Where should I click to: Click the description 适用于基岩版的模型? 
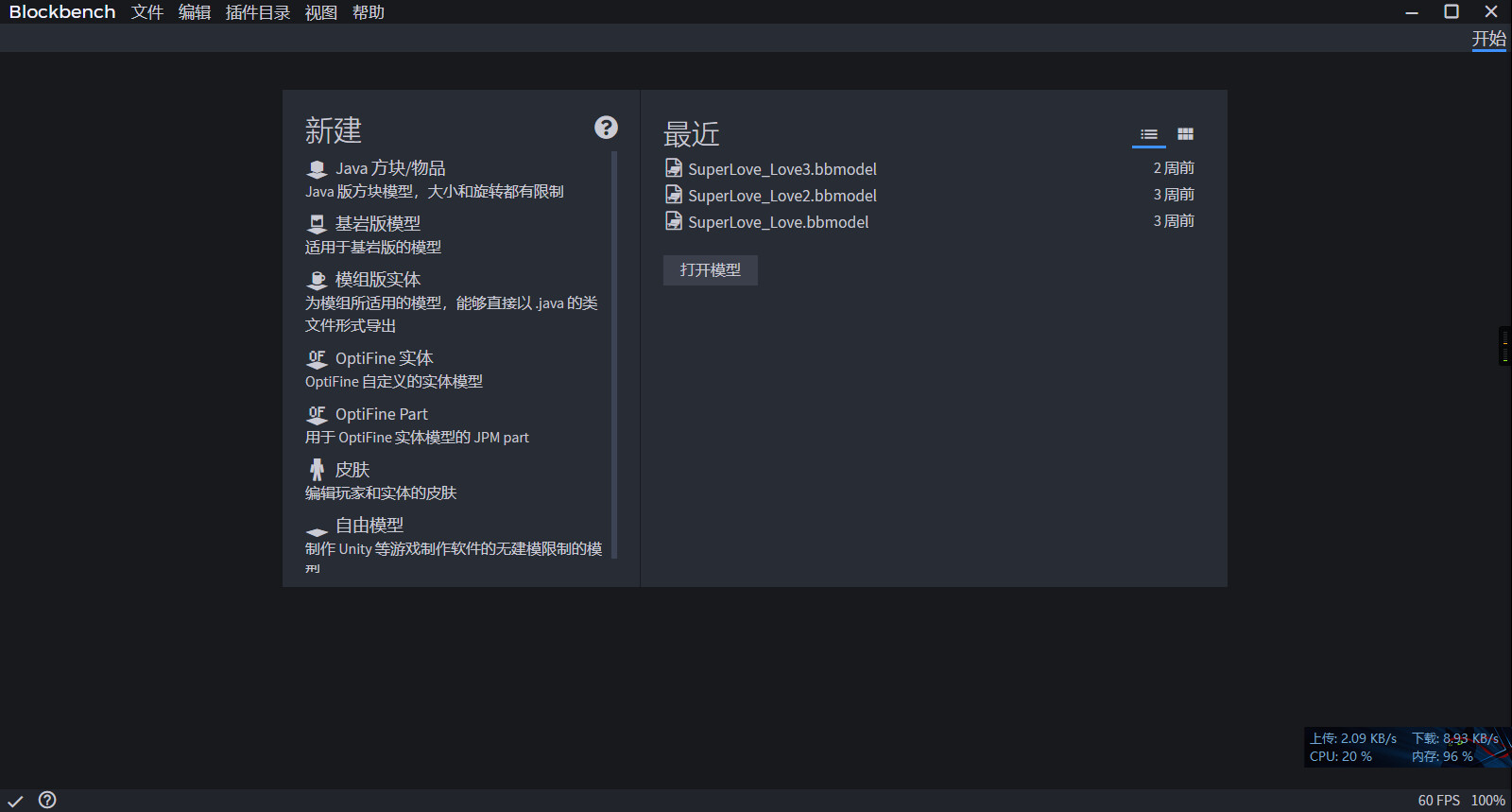373,248
